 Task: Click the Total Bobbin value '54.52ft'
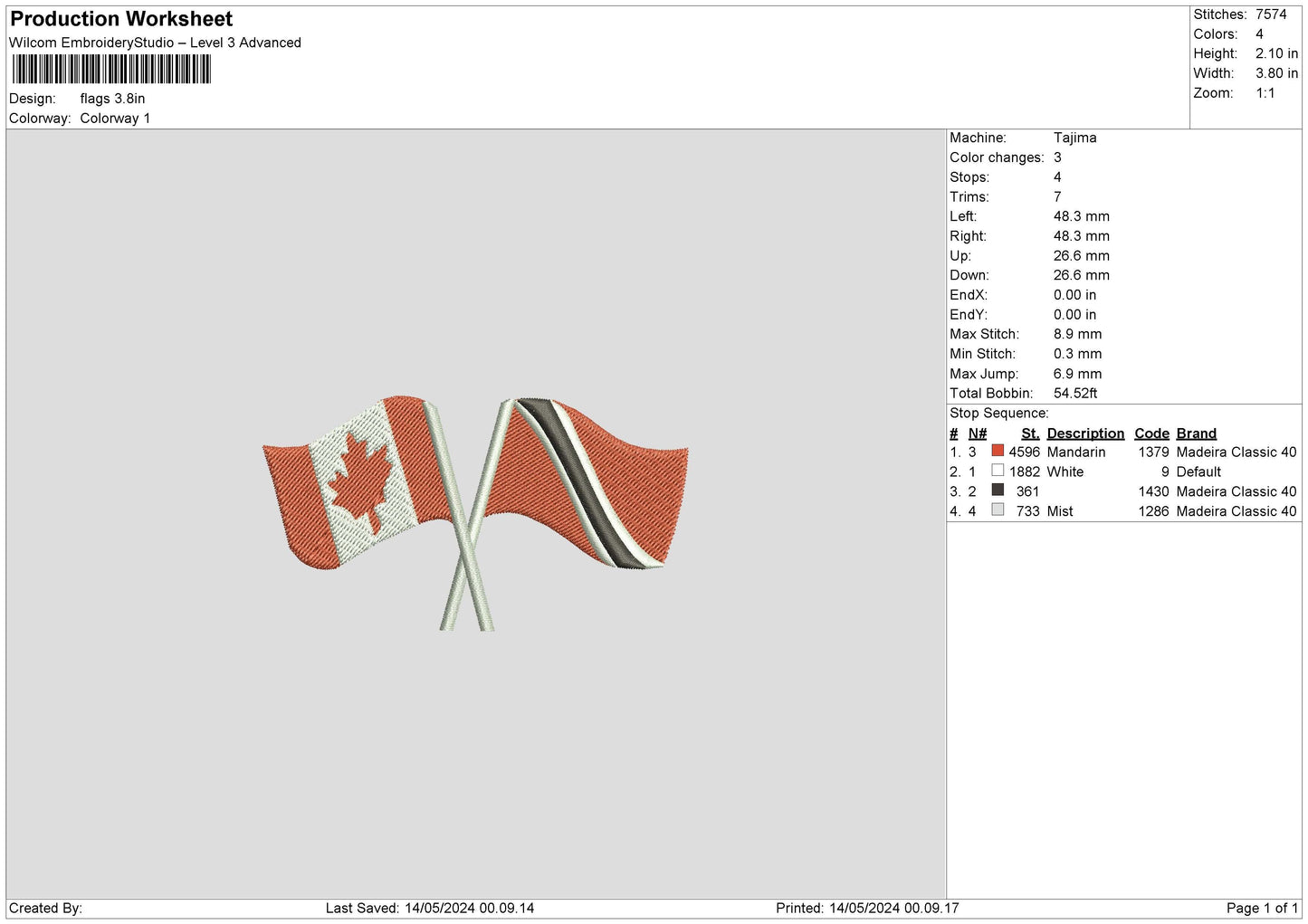coord(1075,394)
